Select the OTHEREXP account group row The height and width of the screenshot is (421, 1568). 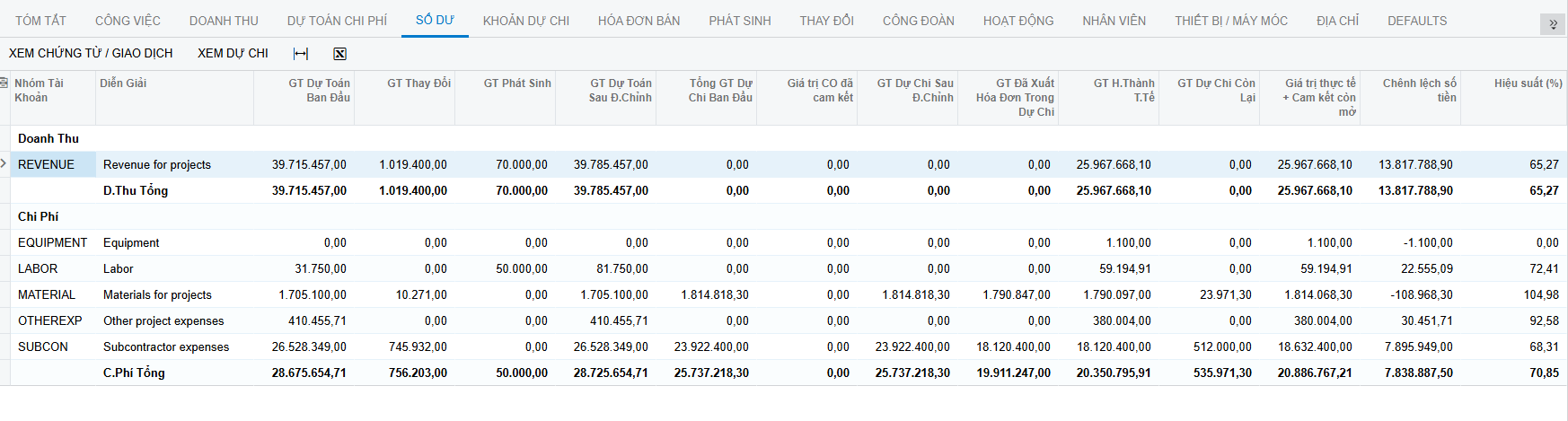(52, 320)
